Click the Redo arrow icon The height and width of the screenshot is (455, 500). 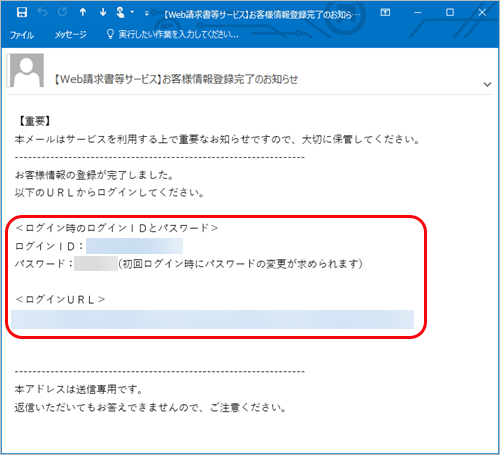tap(62, 13)
